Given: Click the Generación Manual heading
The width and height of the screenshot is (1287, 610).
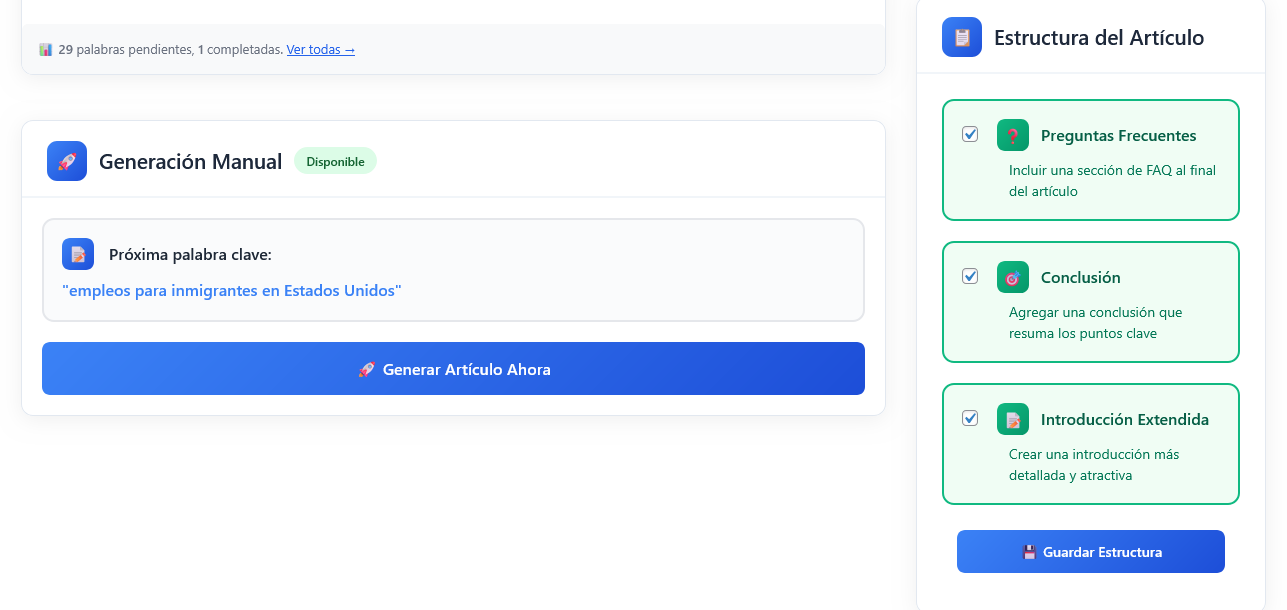Looking at the screenshot, I should [x=190, y=161].
